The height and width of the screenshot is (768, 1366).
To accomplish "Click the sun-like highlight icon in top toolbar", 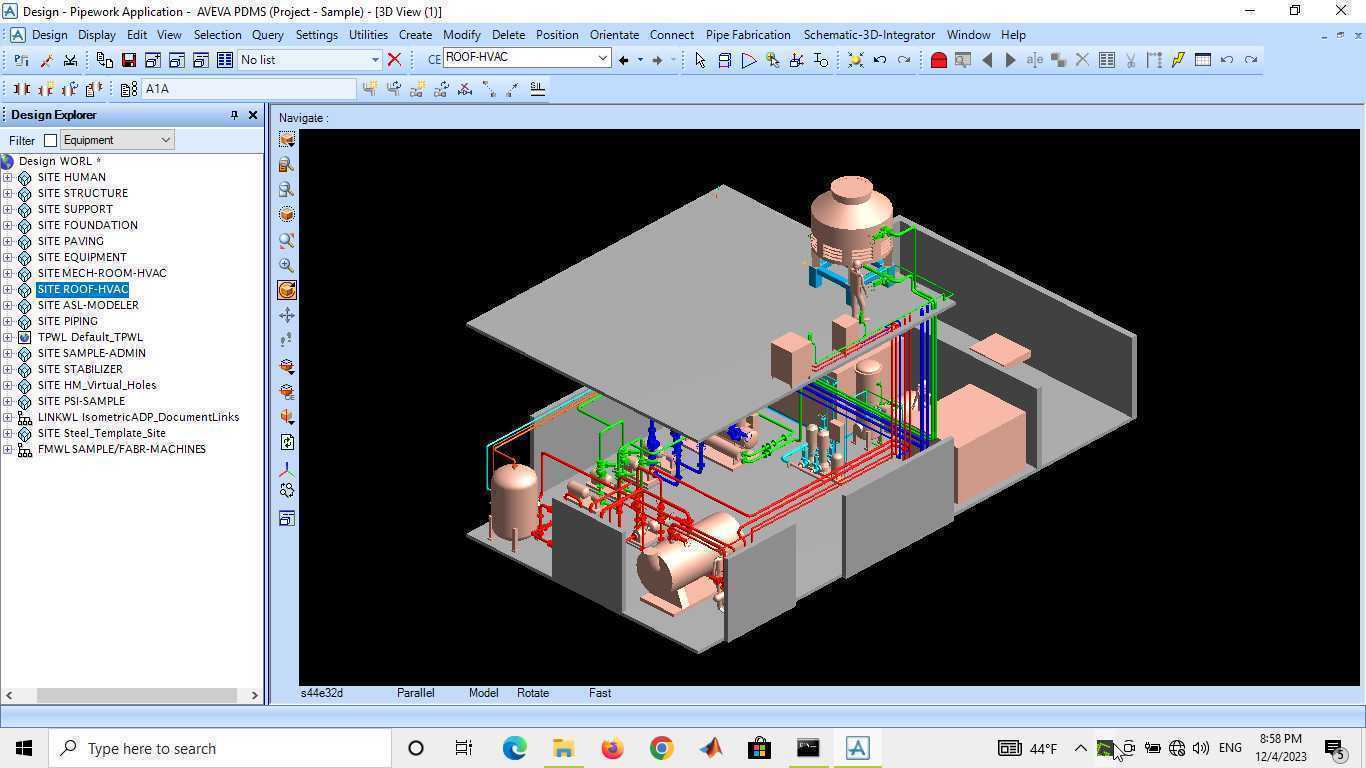I will (x=856, y=60).
